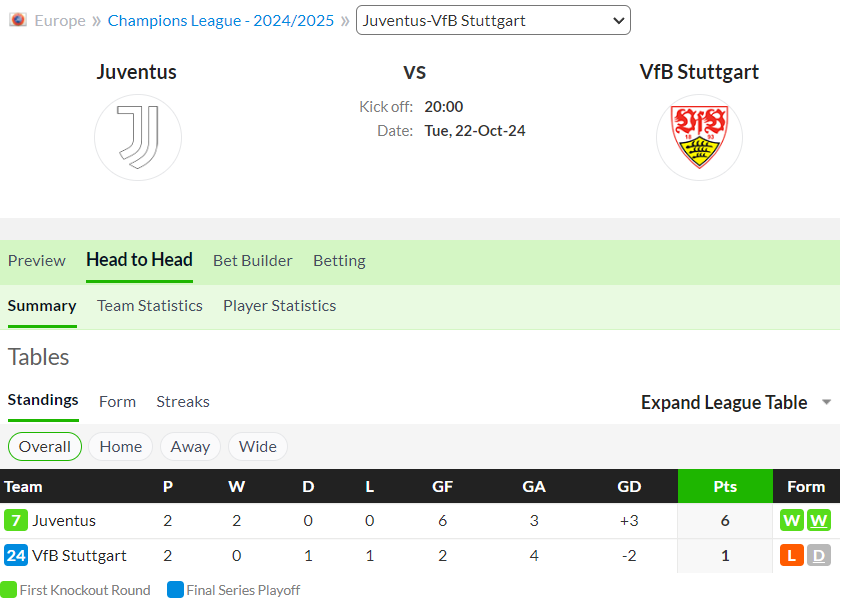This screenshot has width=841, height=613.
Task: Click Stuttgart position 24 badge
Action: click(x=16, y=555)
